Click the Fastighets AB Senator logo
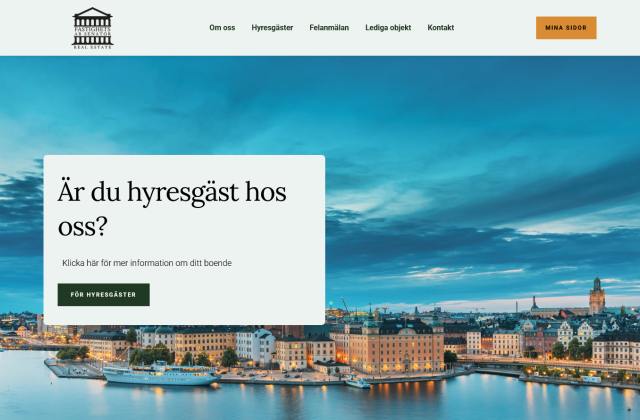640x420 pixels. pos(92,28)
